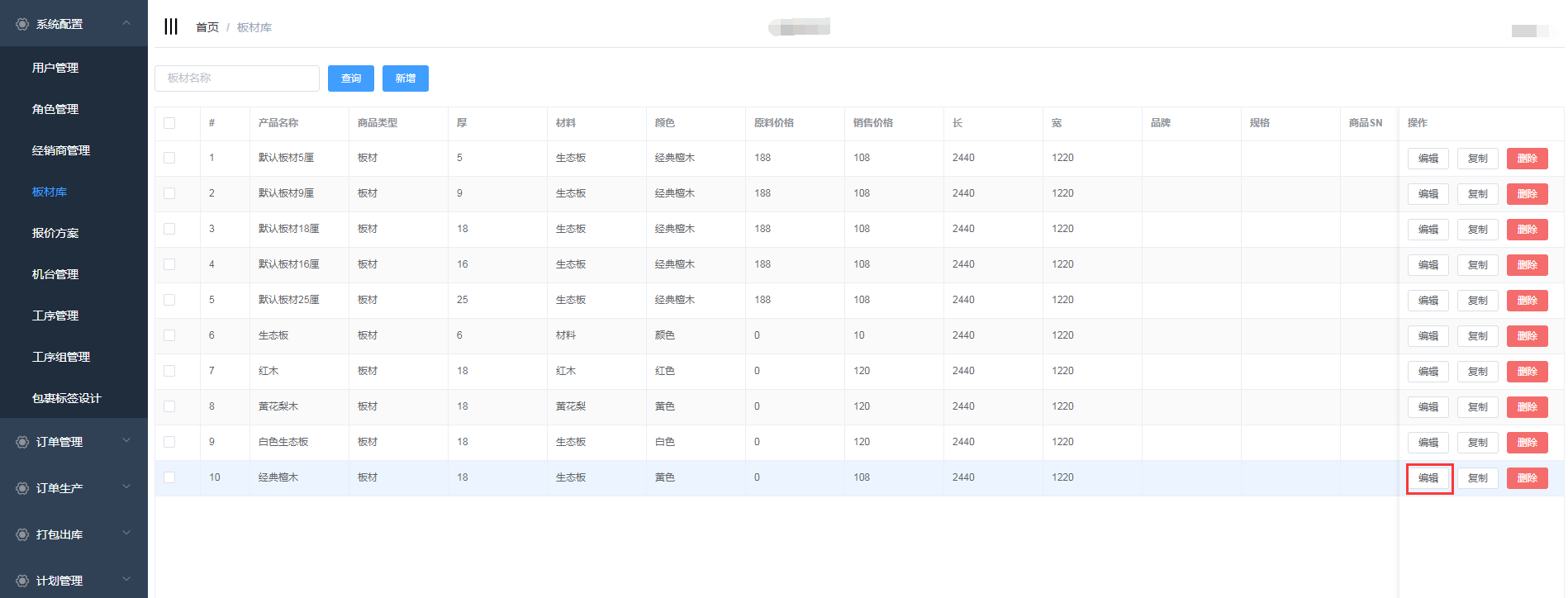Expand the 打包出库 menu arrow

126,534
